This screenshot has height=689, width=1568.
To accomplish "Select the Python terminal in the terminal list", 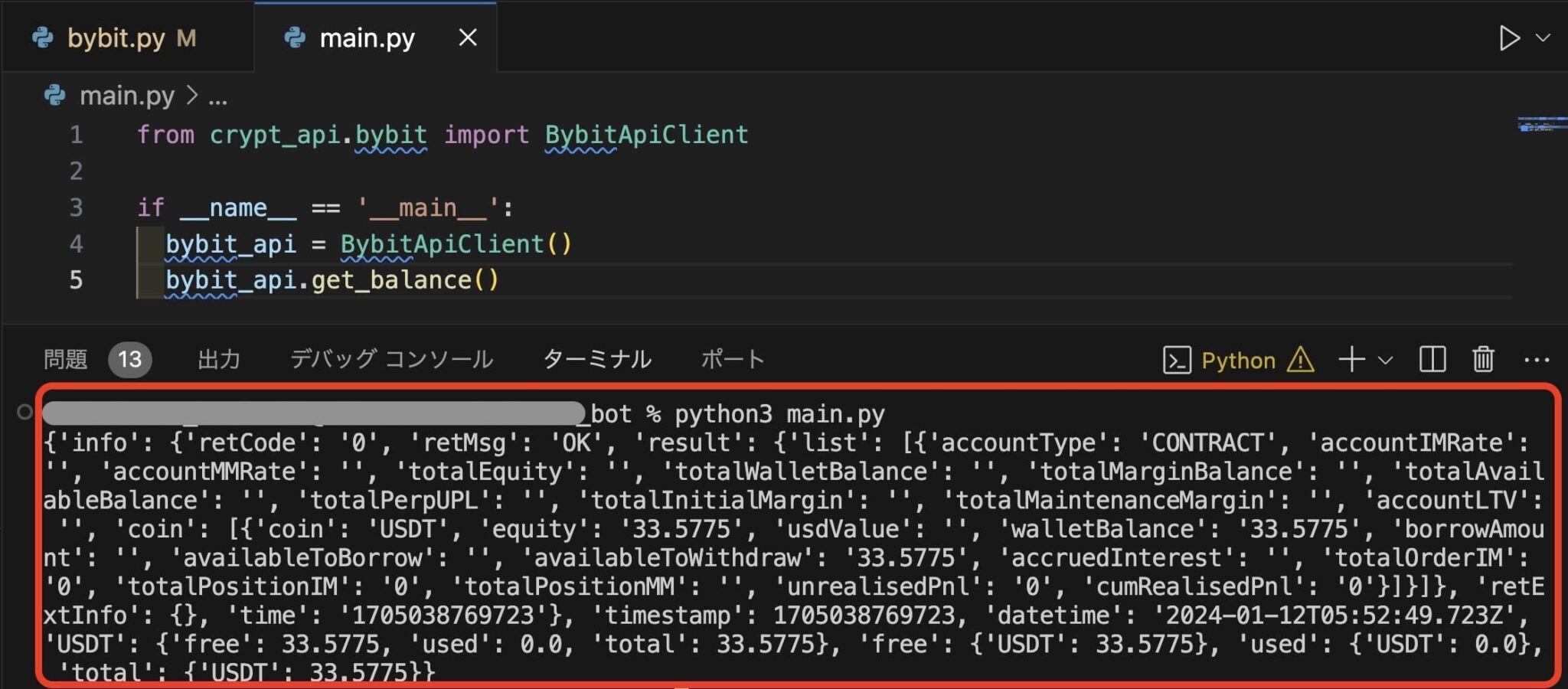I will point(1237,360).
